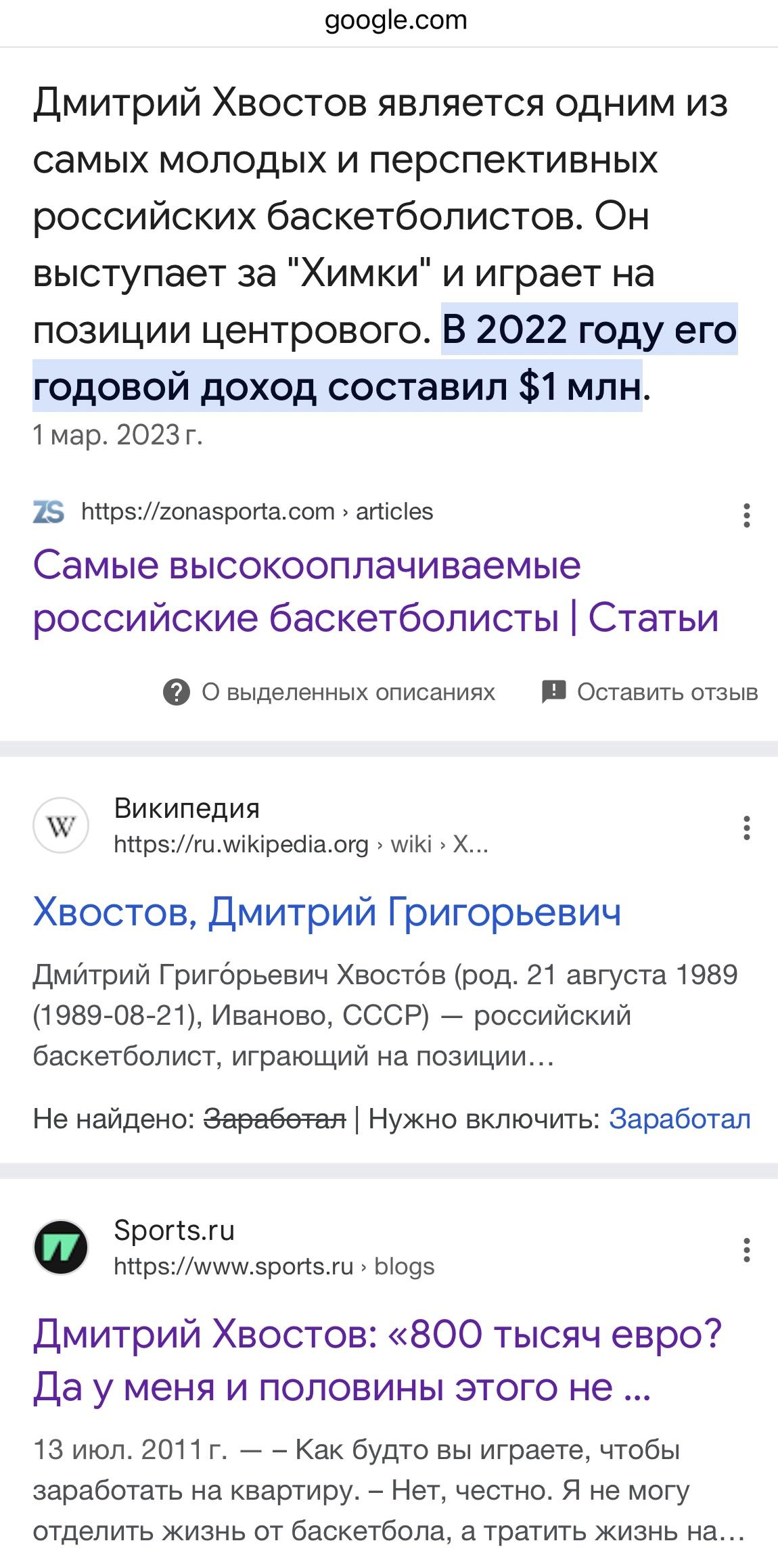This screenshot has width=778, height=1568.
Task: Tap the zonasporta ZS favicon
Action: pos(49,511)
